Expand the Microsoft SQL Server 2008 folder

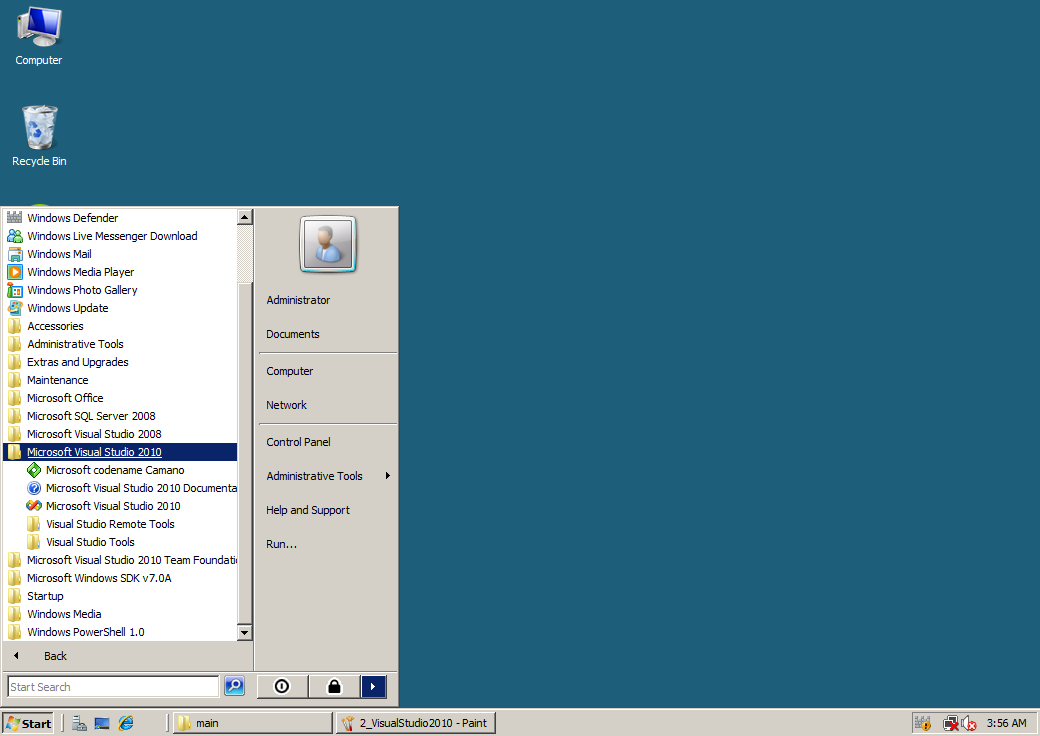click(x=120, y=416)
